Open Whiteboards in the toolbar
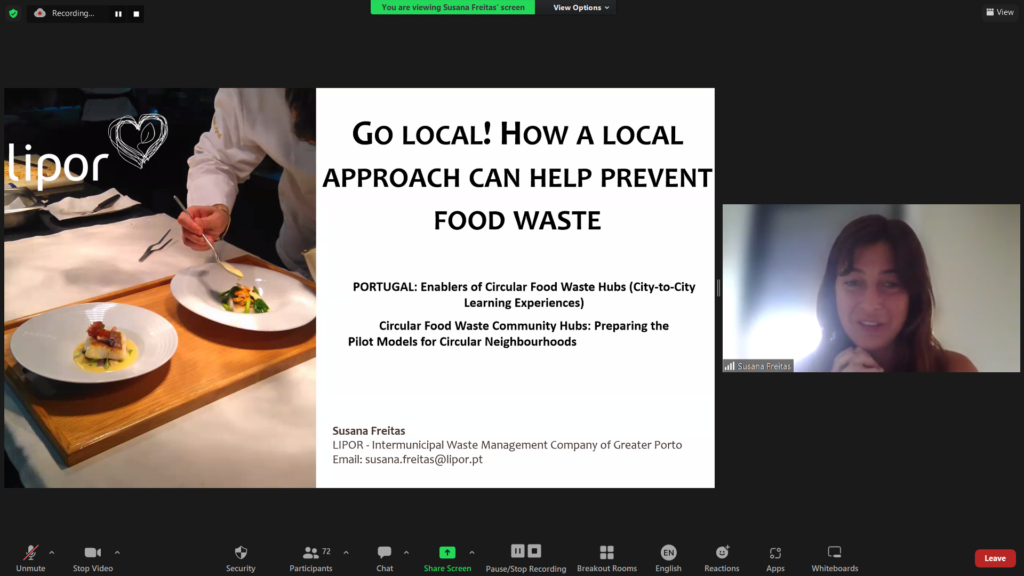1024x576 pixels. pos(834,553)
